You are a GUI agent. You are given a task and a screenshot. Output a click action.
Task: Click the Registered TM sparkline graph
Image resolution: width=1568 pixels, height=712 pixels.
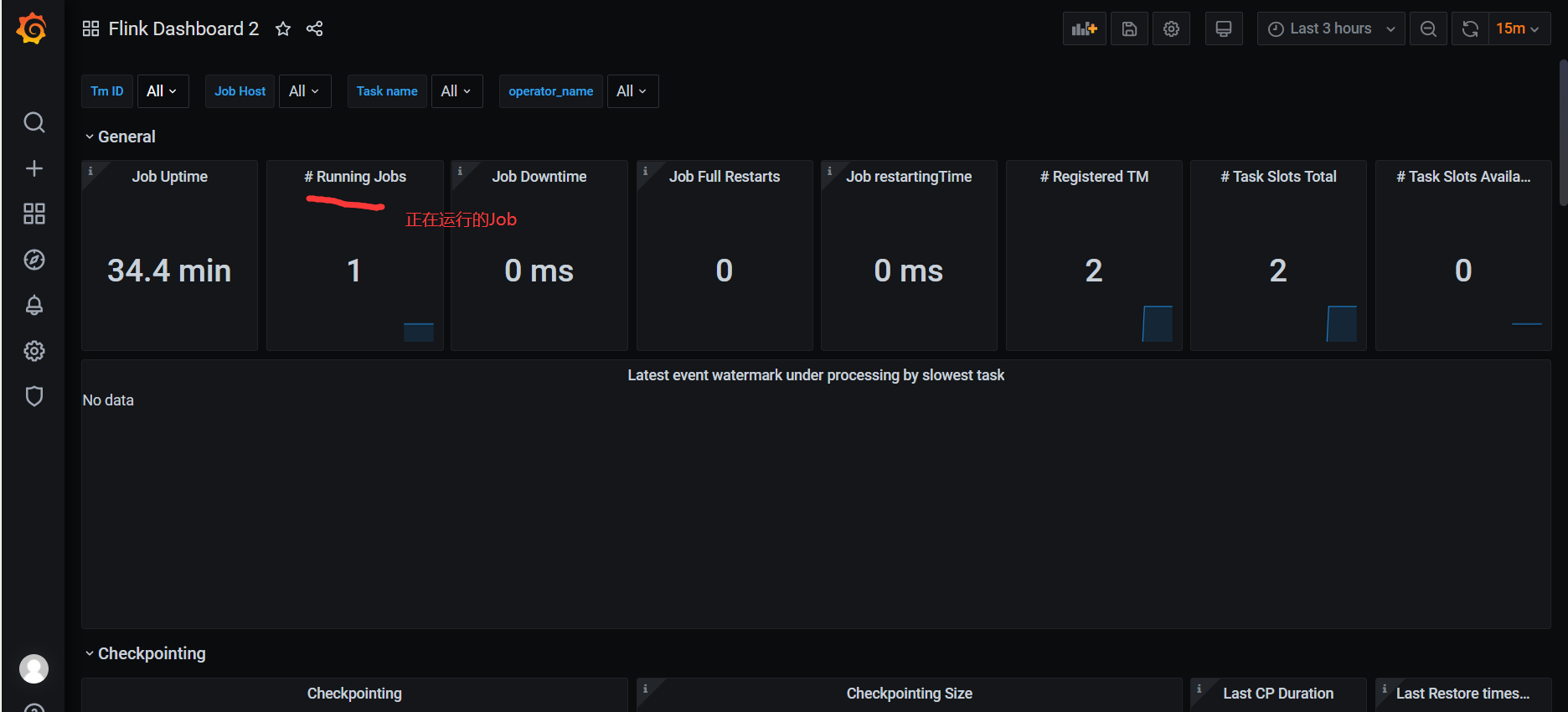(x=1158, y=324)
